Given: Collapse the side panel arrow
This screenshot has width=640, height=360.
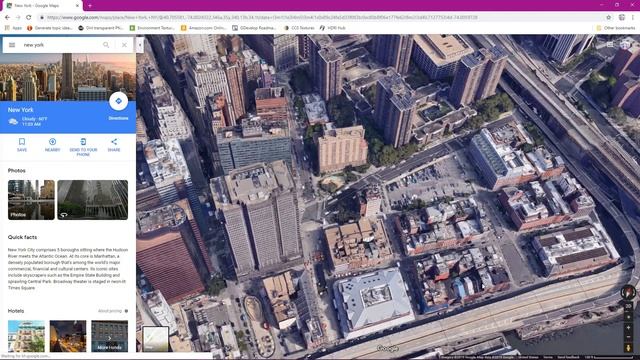Looking at the screenshot, I should 140,45.
